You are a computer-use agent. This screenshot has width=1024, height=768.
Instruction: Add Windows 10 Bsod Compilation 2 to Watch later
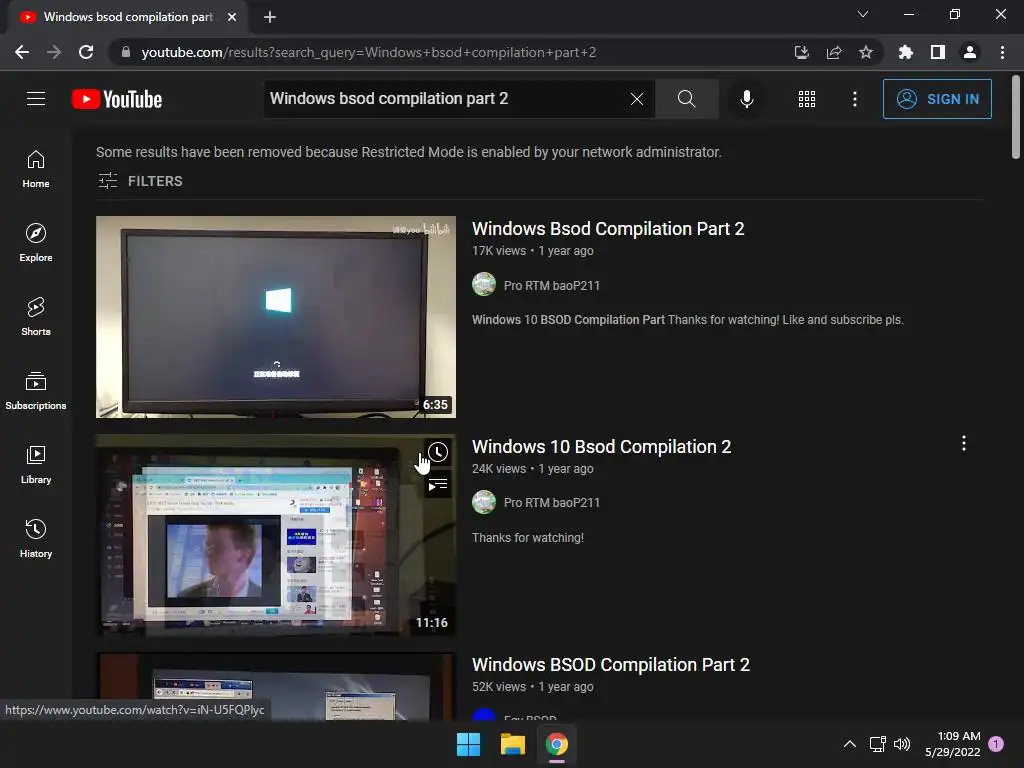[438, 452]
